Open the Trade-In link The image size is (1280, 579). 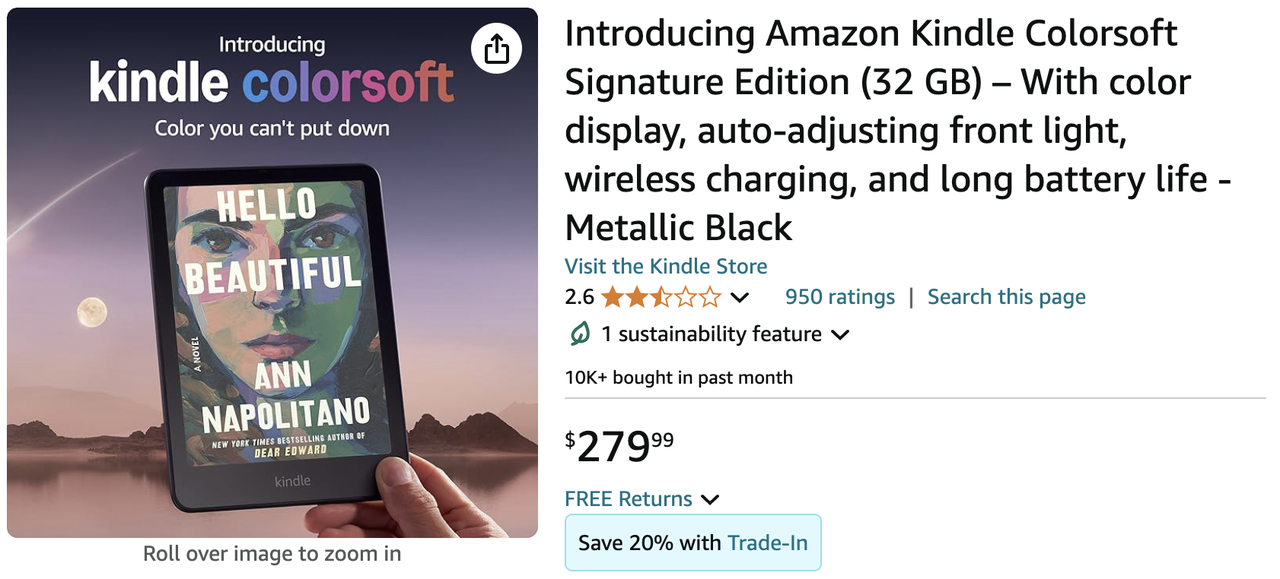767,543
